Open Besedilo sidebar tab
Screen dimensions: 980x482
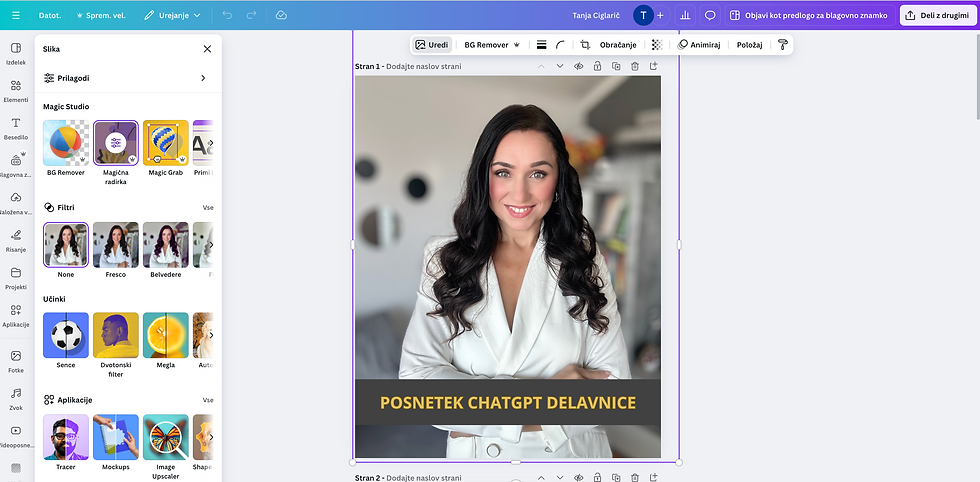pos(16,128)
